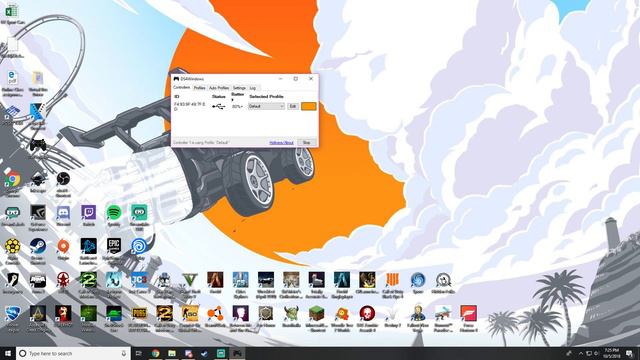
Task: Open Chrome from the taskbar
Action: [x=155, y=353]
